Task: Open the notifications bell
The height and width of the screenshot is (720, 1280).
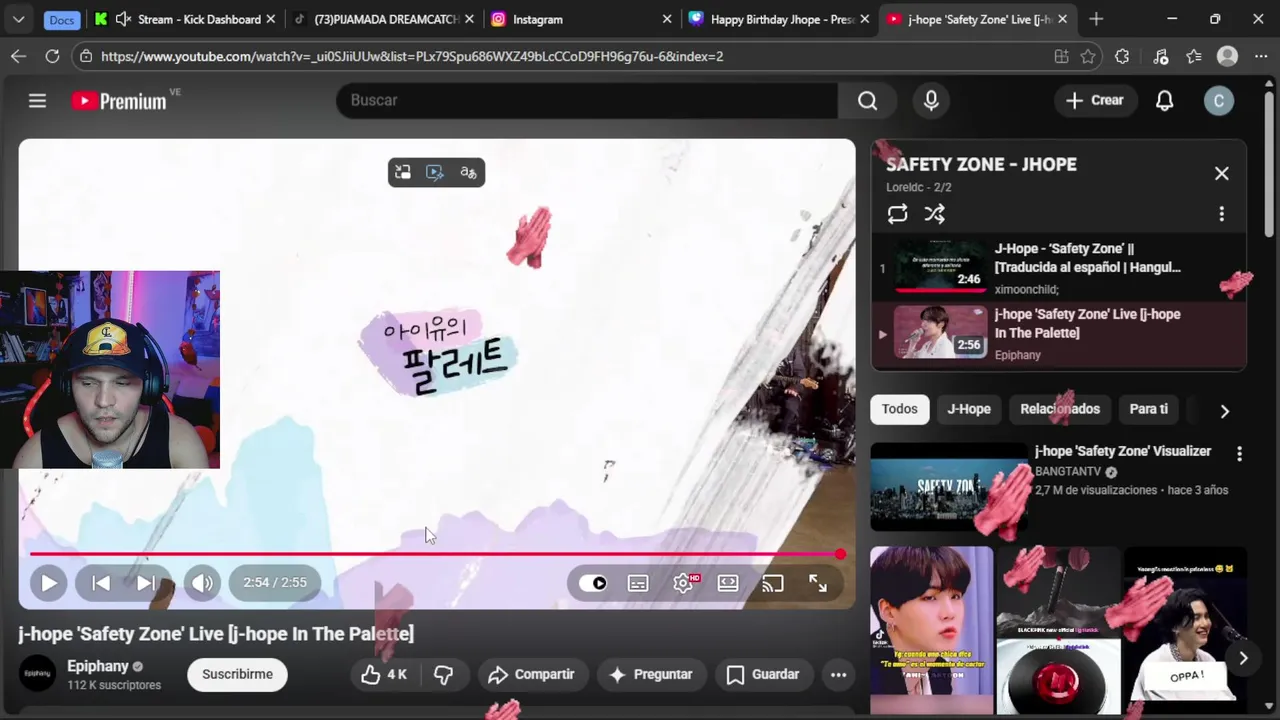Action: [x=1164, y=100]
